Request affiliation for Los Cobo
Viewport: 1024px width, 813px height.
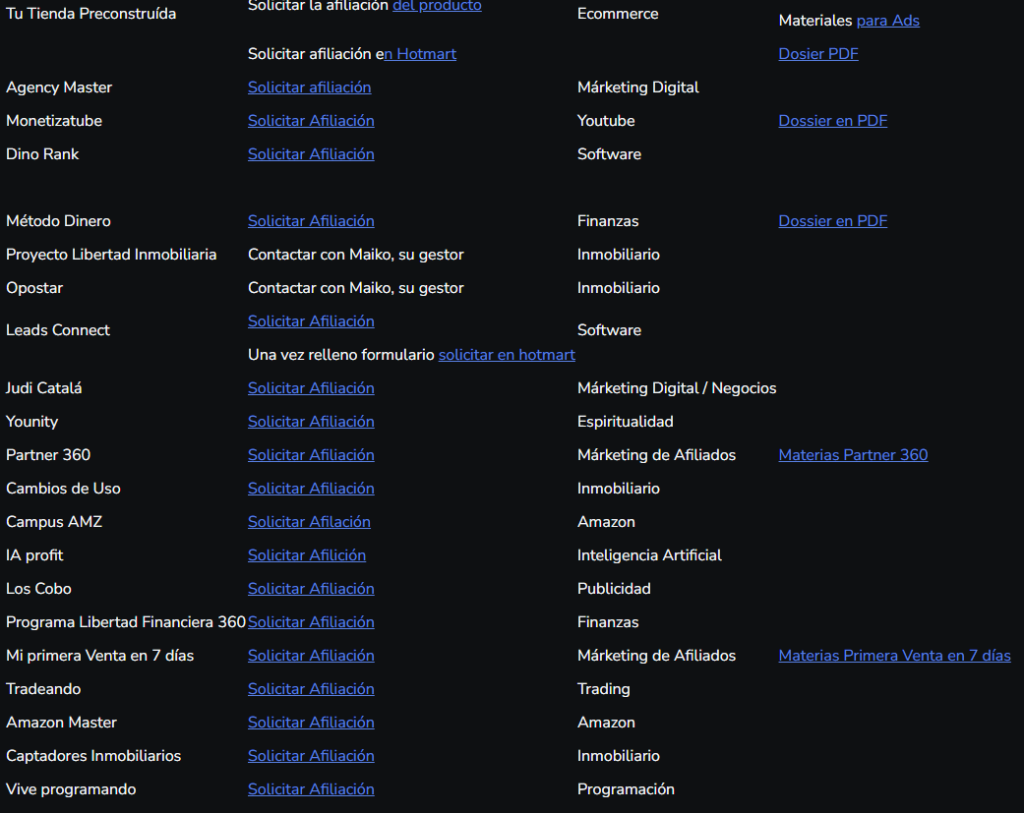click(x=311, y=589)
